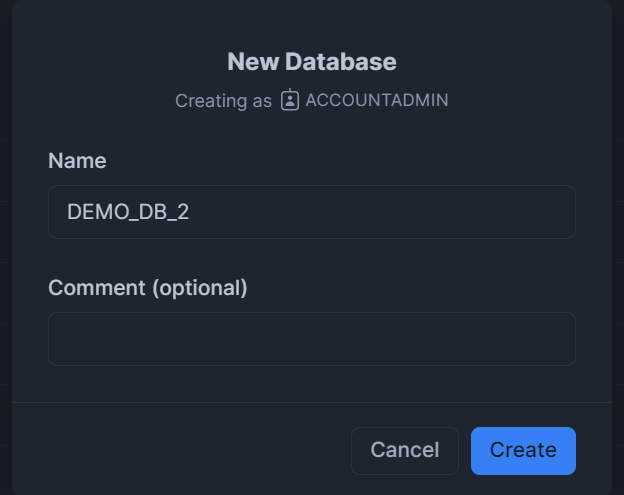Click the Name field label
The width and height of the screenshot is (624, 495).
(77, 161)
